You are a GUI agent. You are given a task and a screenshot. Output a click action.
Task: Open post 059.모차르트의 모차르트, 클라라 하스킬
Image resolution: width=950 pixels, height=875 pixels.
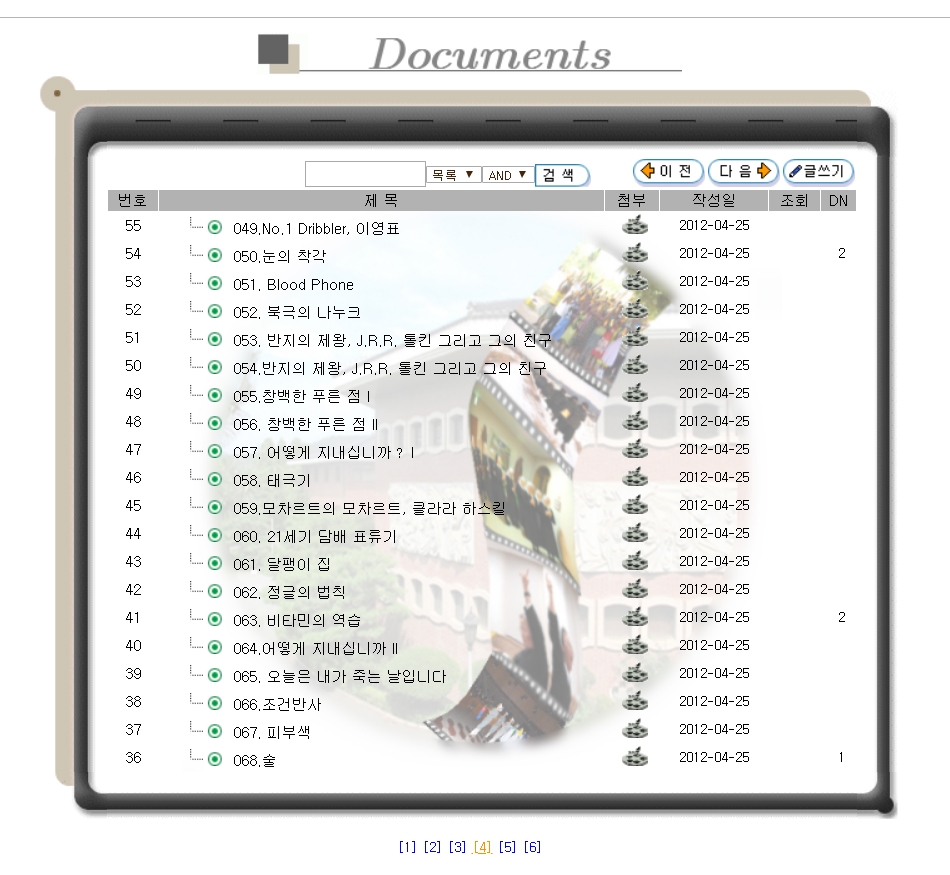tap(369, 508)
